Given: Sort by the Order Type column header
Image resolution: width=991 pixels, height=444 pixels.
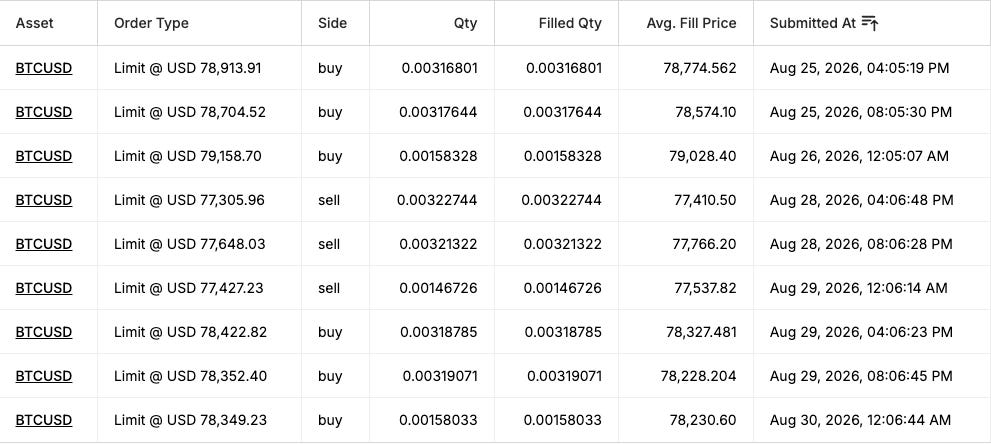Looking at the screenshot, I should [x=151, y=23].
